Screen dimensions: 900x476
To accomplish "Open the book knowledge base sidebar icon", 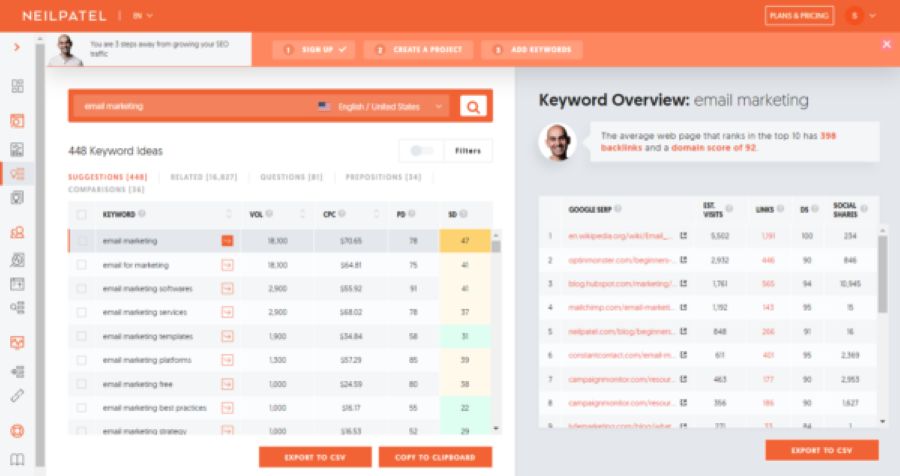I will coord(17,459).
